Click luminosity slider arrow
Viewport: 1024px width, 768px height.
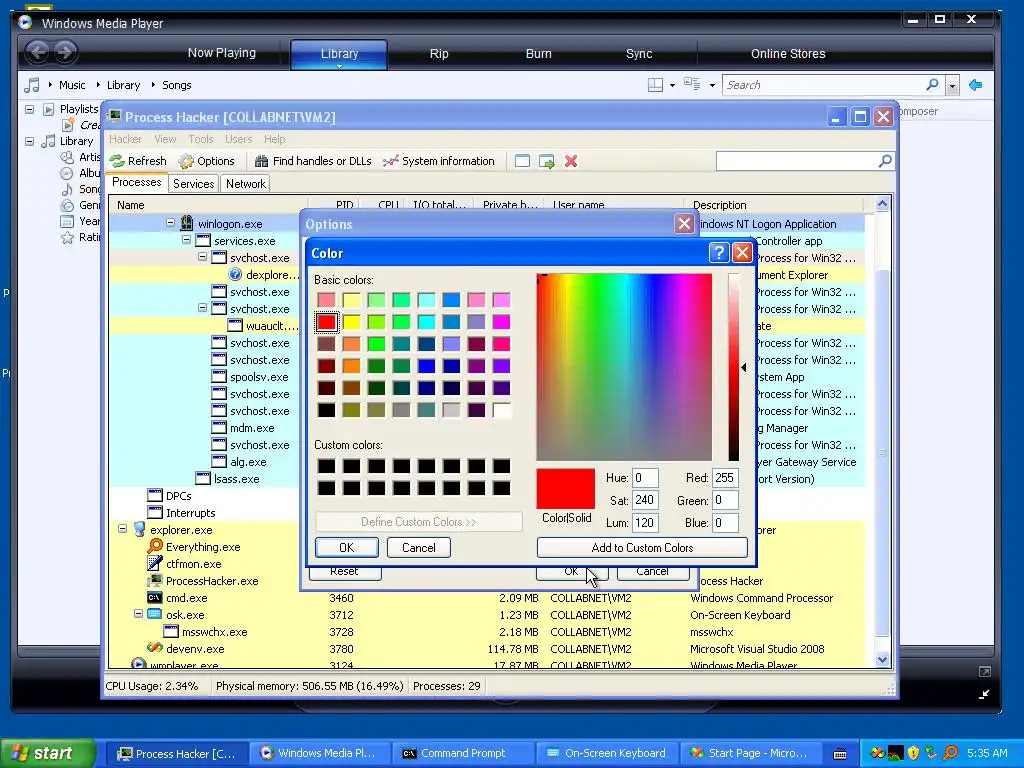pyautogui.click(x=744, y=368)
